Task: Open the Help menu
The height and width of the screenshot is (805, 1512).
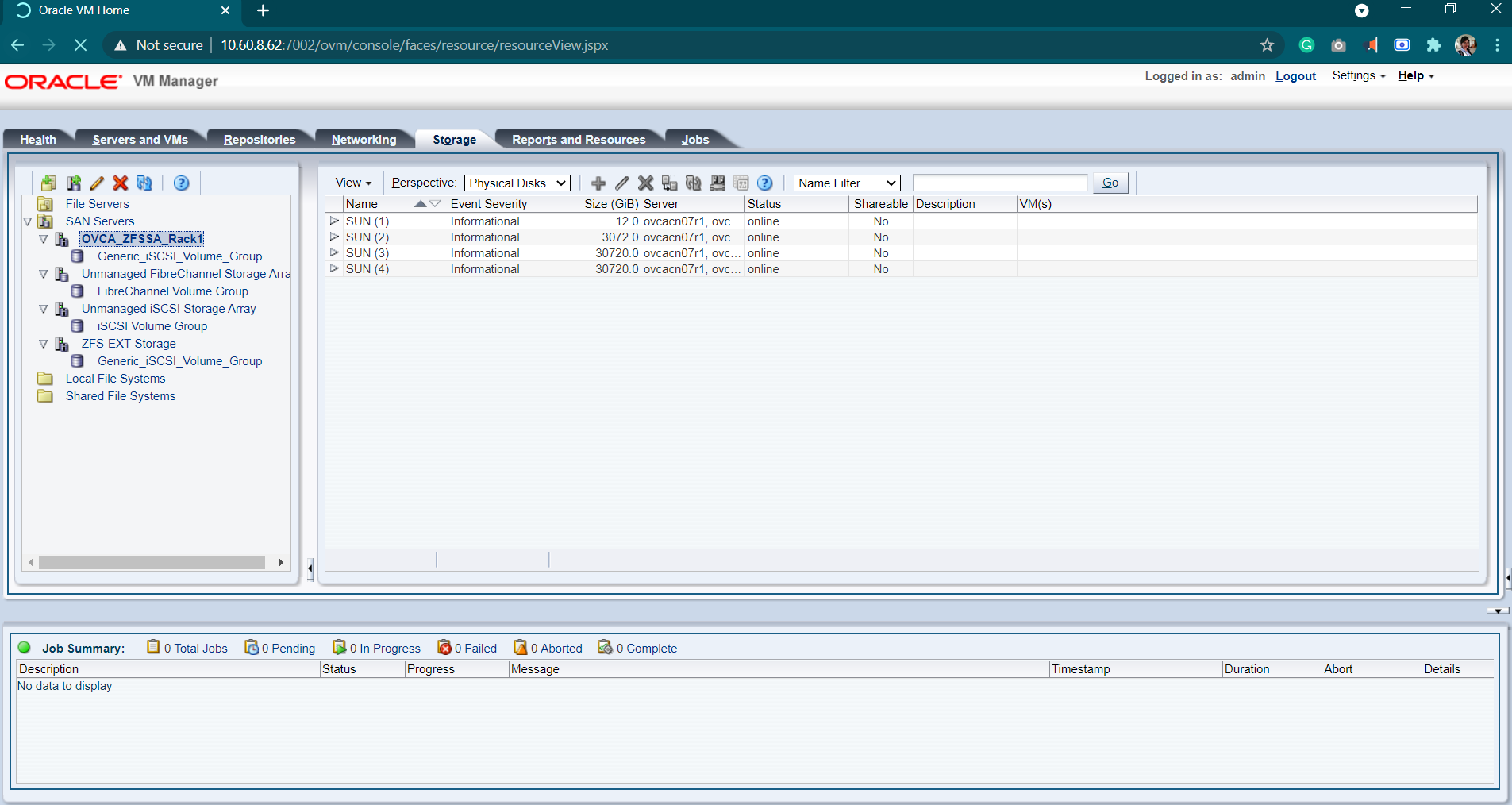Action: pos(1416,75)
